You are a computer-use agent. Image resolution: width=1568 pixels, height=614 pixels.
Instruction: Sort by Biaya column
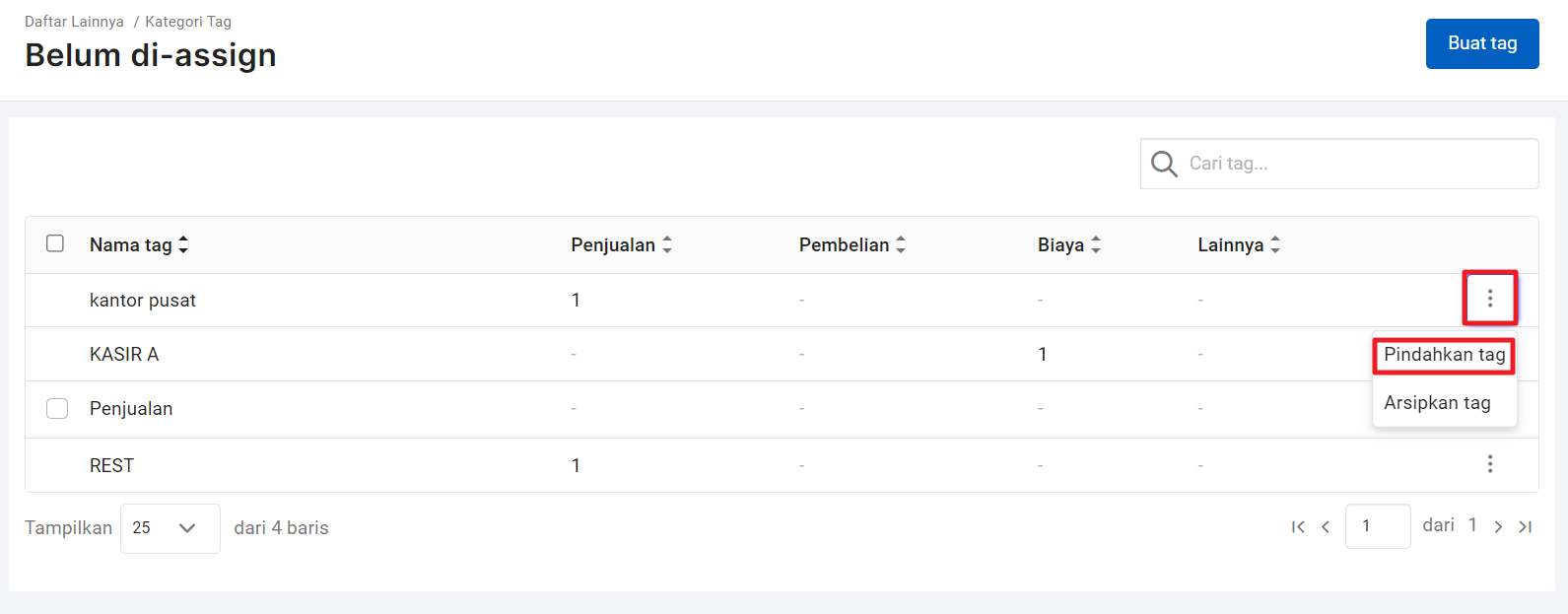pos(1068,244)
